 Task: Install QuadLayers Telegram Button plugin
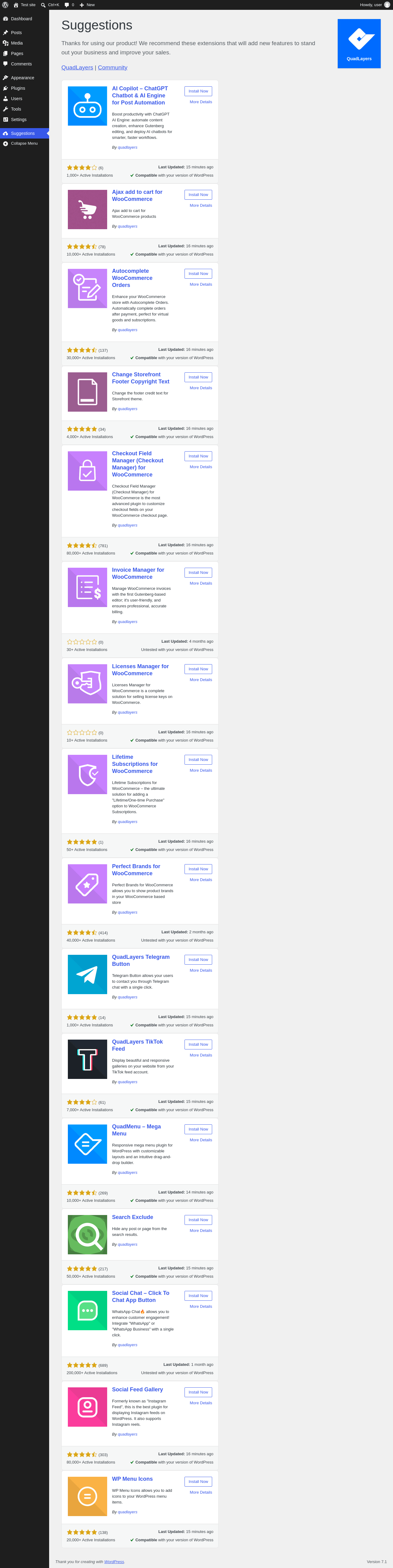pos(198,960)
